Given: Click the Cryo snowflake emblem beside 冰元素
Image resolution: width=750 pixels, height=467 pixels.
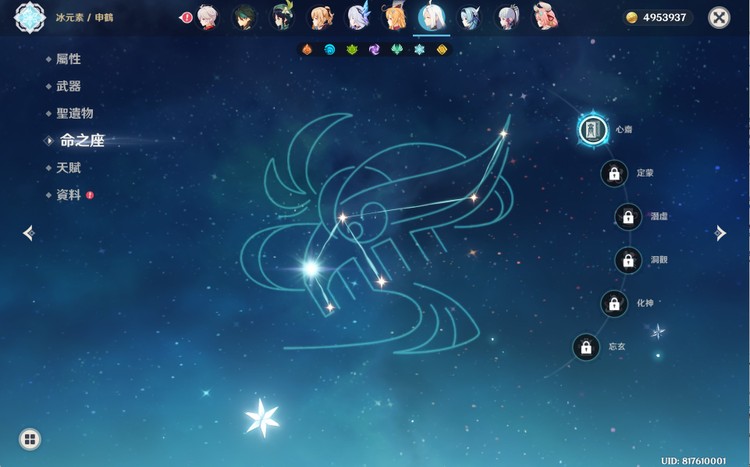Looking at the screenshot, I should 30,17.
